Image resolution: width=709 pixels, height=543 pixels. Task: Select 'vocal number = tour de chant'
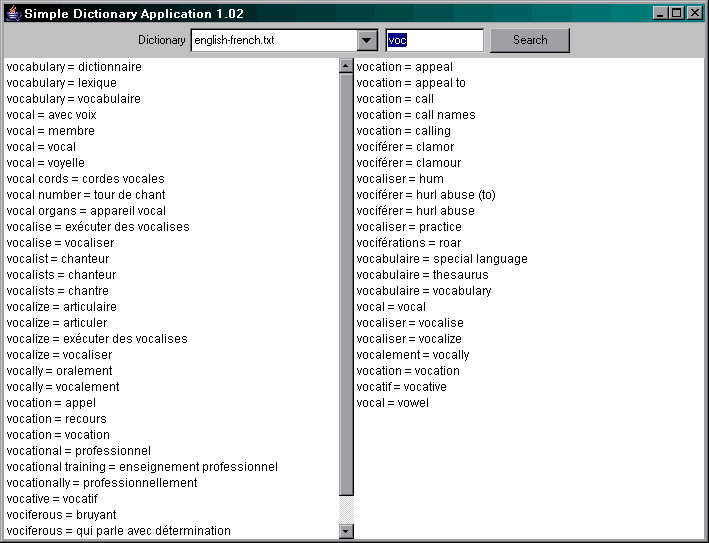(x=86, y=195)
